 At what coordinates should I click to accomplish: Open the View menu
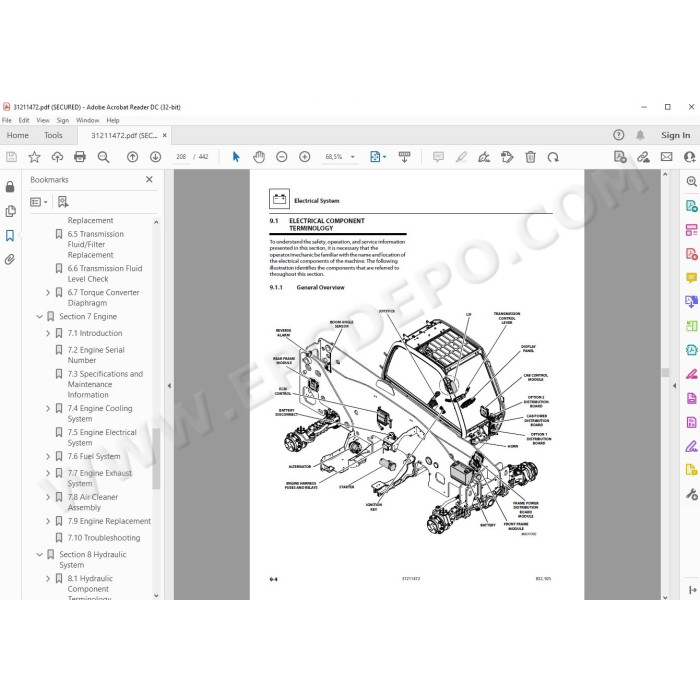(43, 120)
